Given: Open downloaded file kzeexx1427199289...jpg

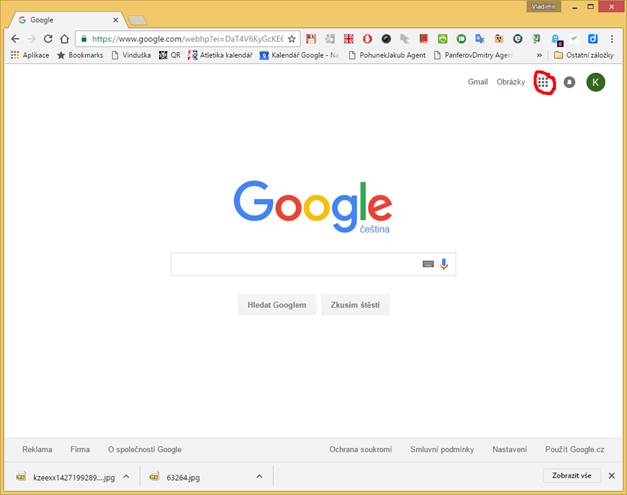Looking at the screenshot, I should click(74, 477).
